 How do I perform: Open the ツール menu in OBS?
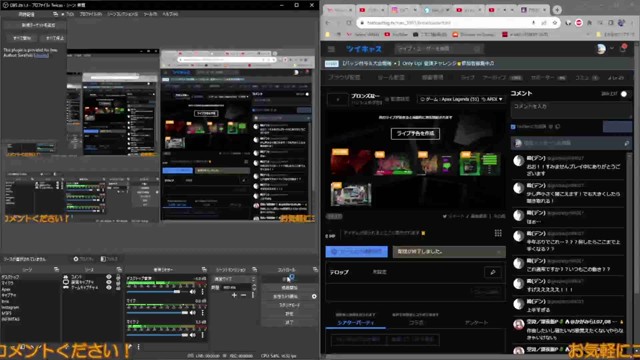pos(150,14)
